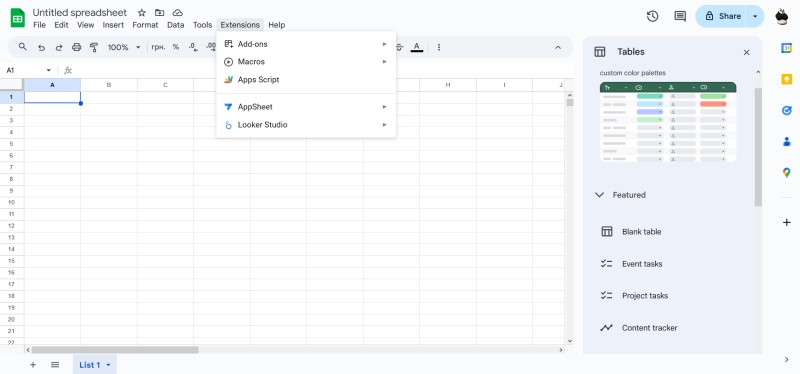Screen dimensions: 800x374
Task: Open Google Tasks side panel icon
Action: click(786, 110)
